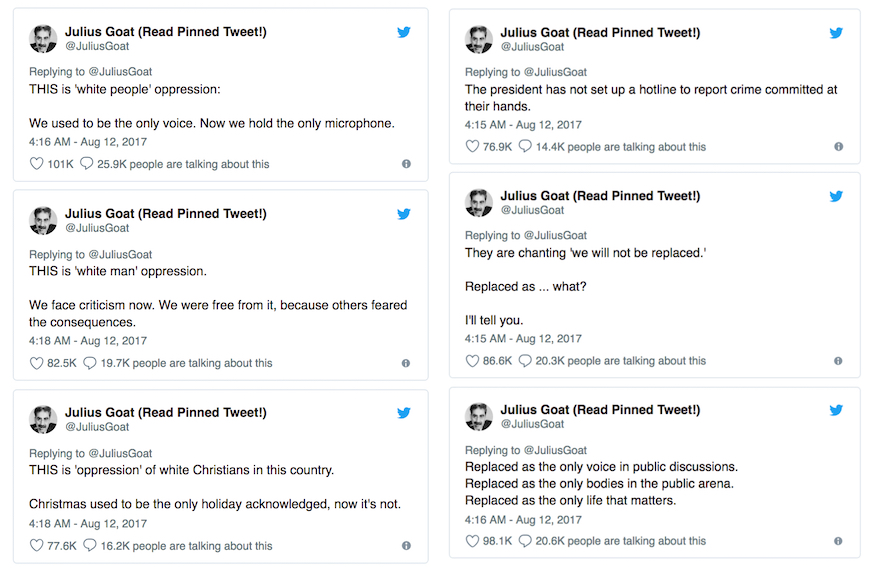Like the tweet with 101K hearts
This screenshot has height=569, width=875.
(x=36, y=164)
